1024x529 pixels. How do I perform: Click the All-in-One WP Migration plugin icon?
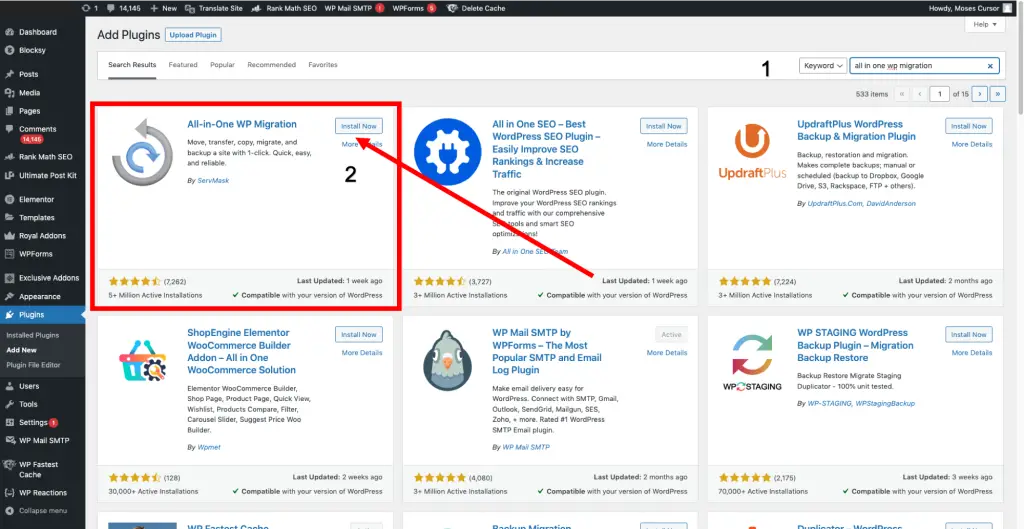142,152
